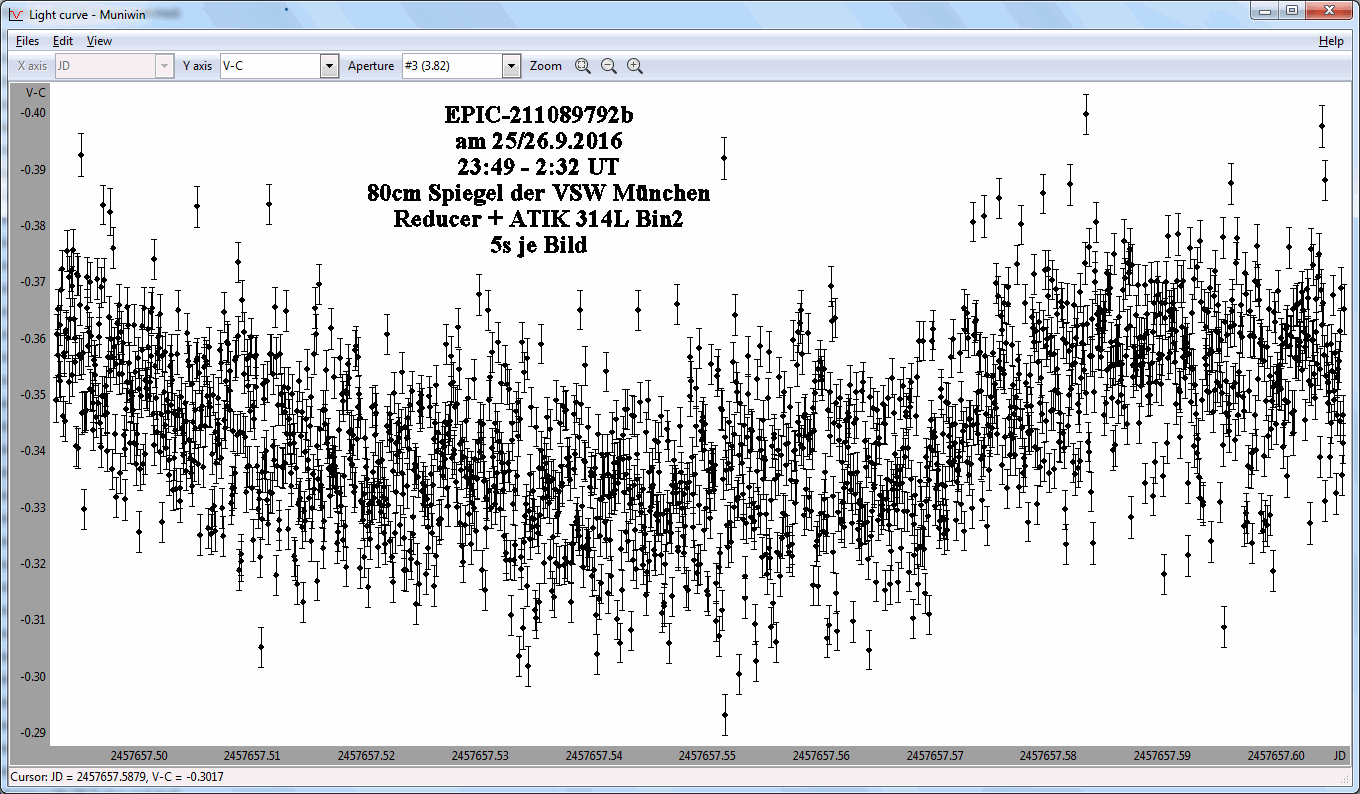
Task: Open the Edit menu
Action: coord(63,41)
